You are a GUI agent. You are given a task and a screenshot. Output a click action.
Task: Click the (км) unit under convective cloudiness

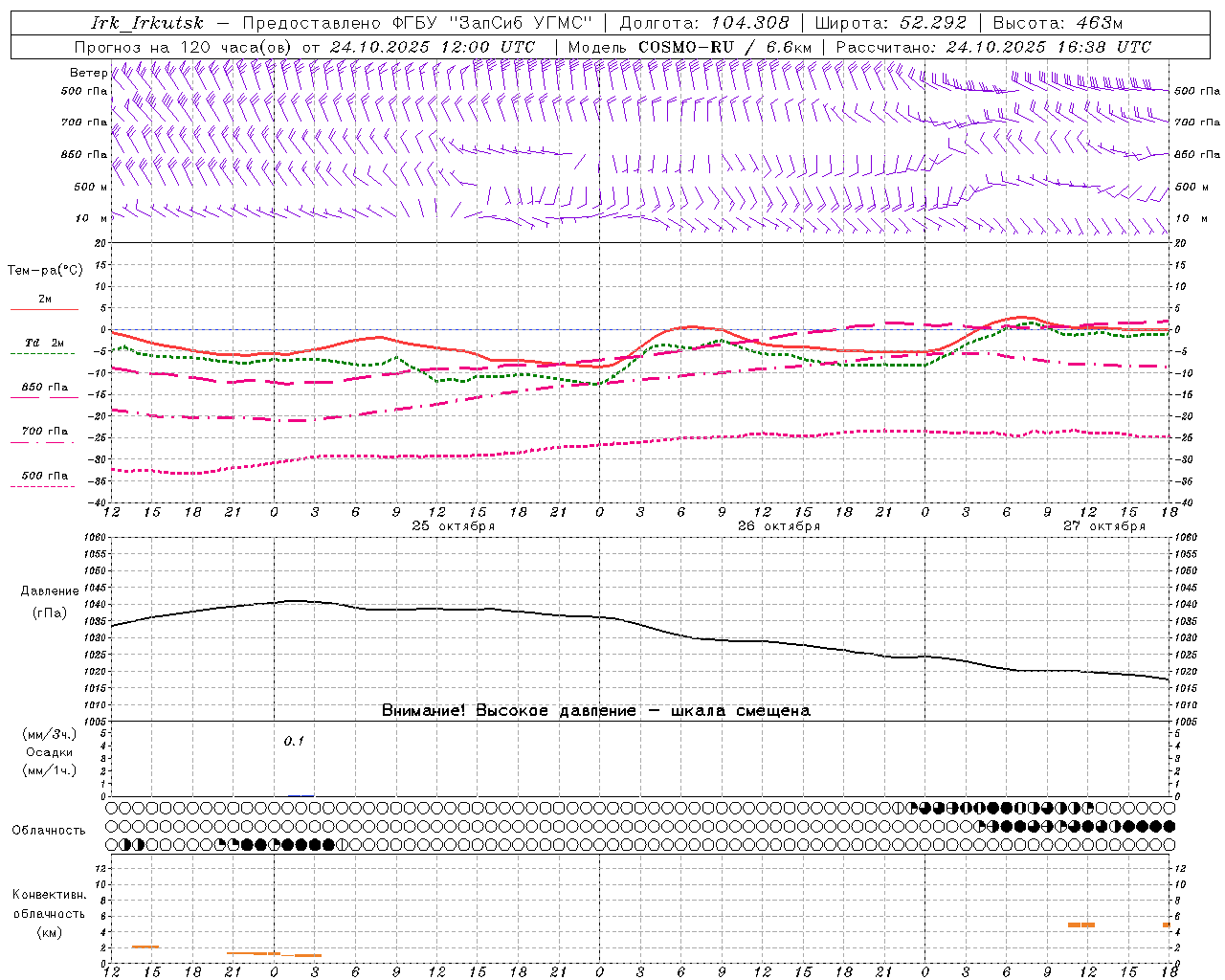[x=49, y=932]
